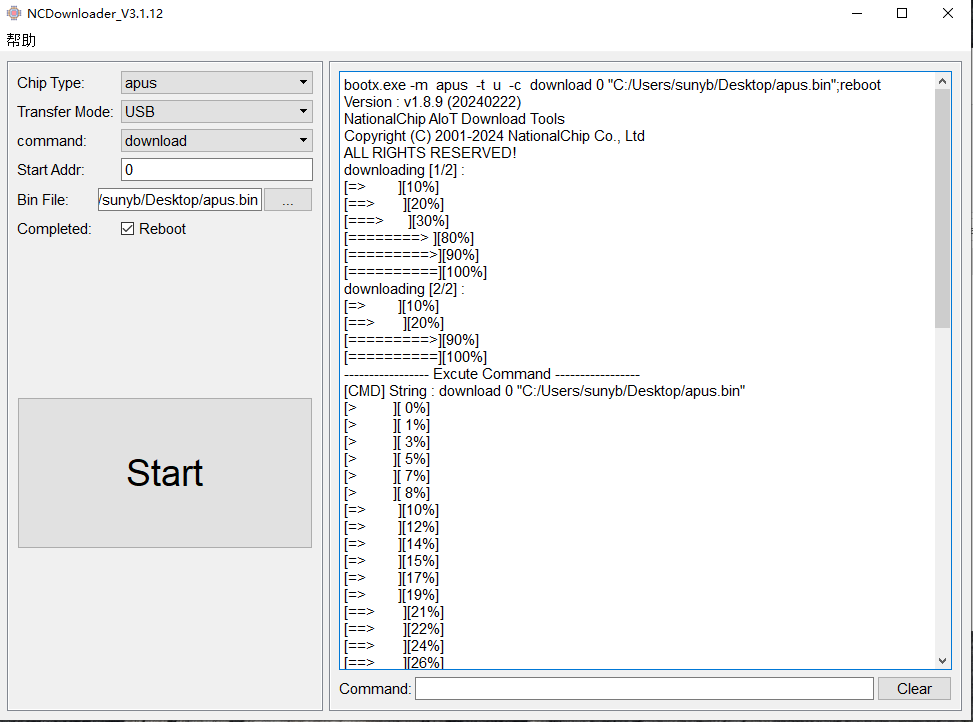Image resolution: width=973 pixels, height=722 pixels.
Task: Toggle the Reboot checkbox
Action: 128,229
